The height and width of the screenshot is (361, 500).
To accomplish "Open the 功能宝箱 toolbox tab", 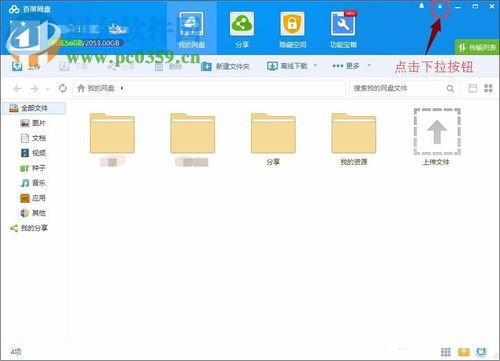I will pos(343,29).
